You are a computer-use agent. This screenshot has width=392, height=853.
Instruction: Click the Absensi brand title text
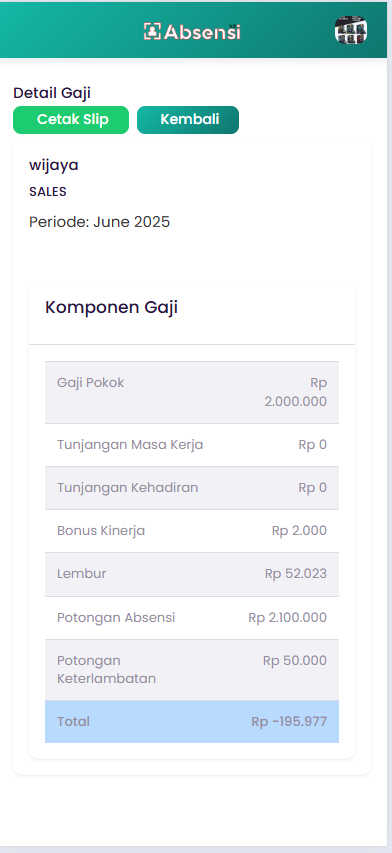[x=202, y=32]
